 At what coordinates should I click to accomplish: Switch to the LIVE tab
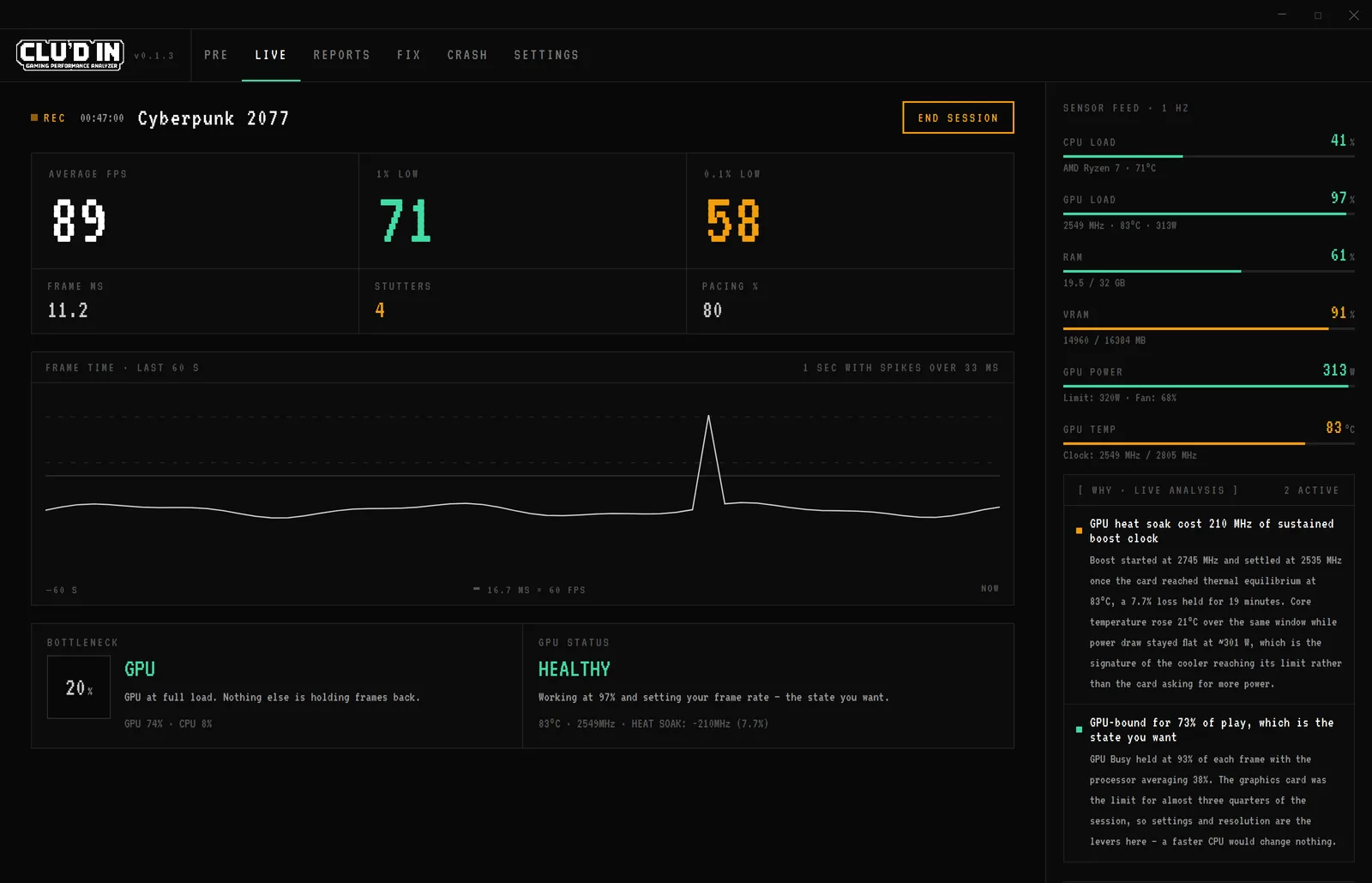[271, 55]
